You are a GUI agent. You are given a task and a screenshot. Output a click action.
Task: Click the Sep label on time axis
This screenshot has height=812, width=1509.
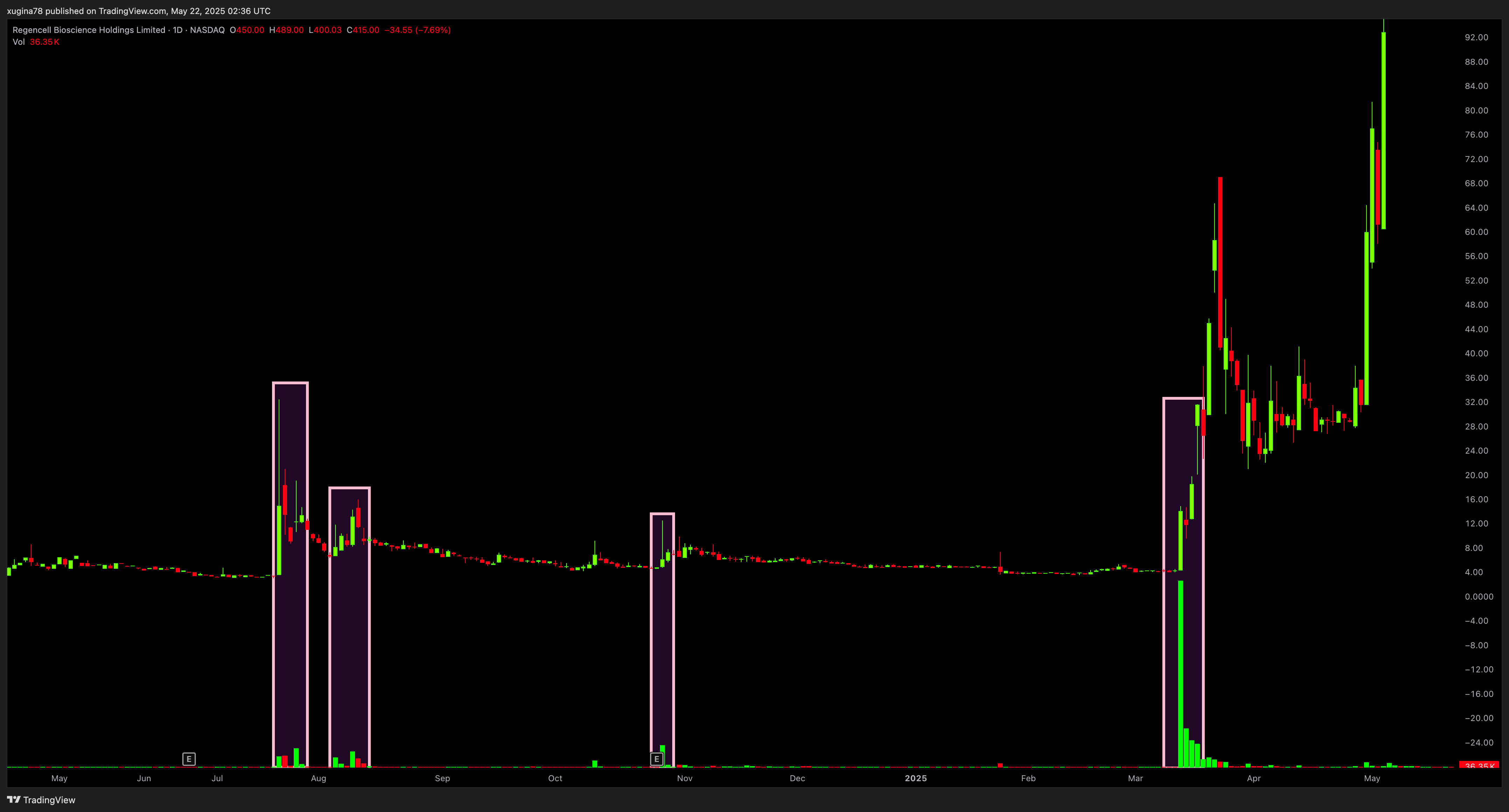[442, 778]
